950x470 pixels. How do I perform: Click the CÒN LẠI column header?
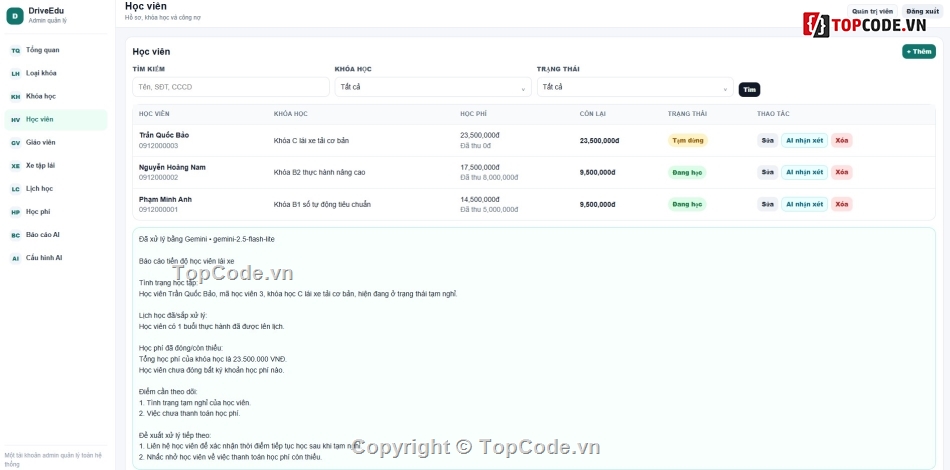tap(593, 114)
